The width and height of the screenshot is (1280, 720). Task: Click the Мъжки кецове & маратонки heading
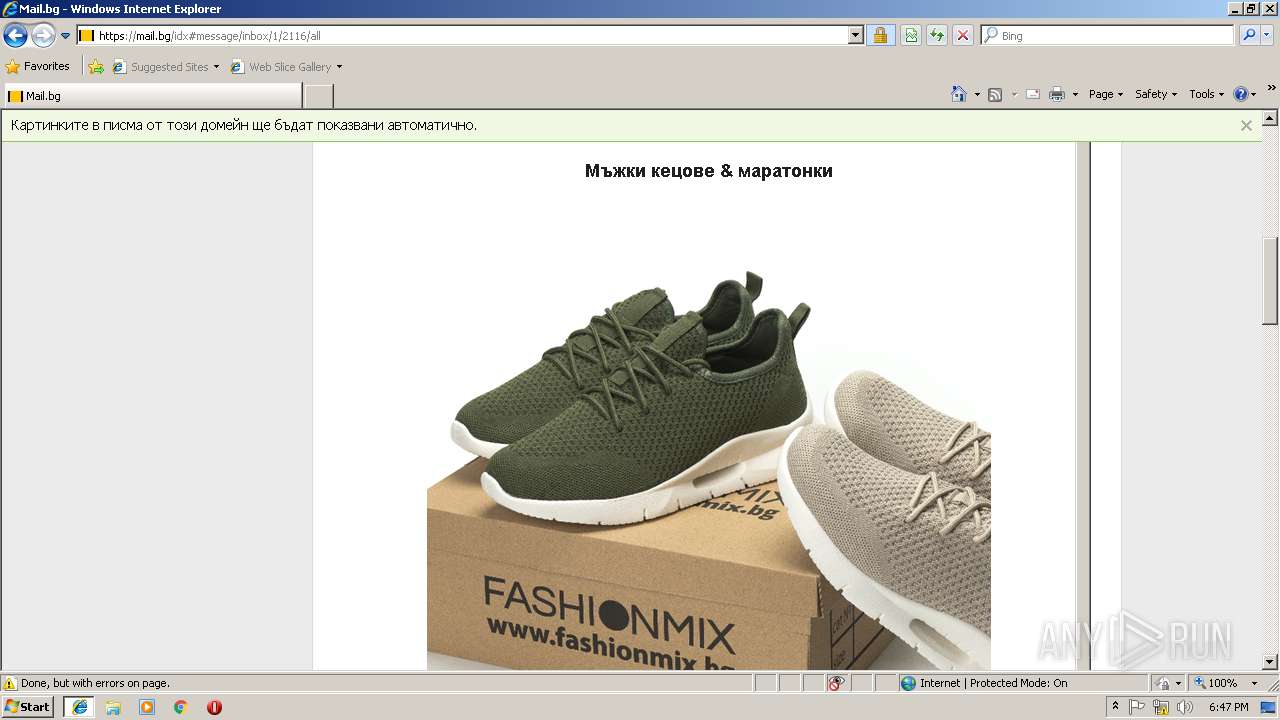(x=708, y=171)
